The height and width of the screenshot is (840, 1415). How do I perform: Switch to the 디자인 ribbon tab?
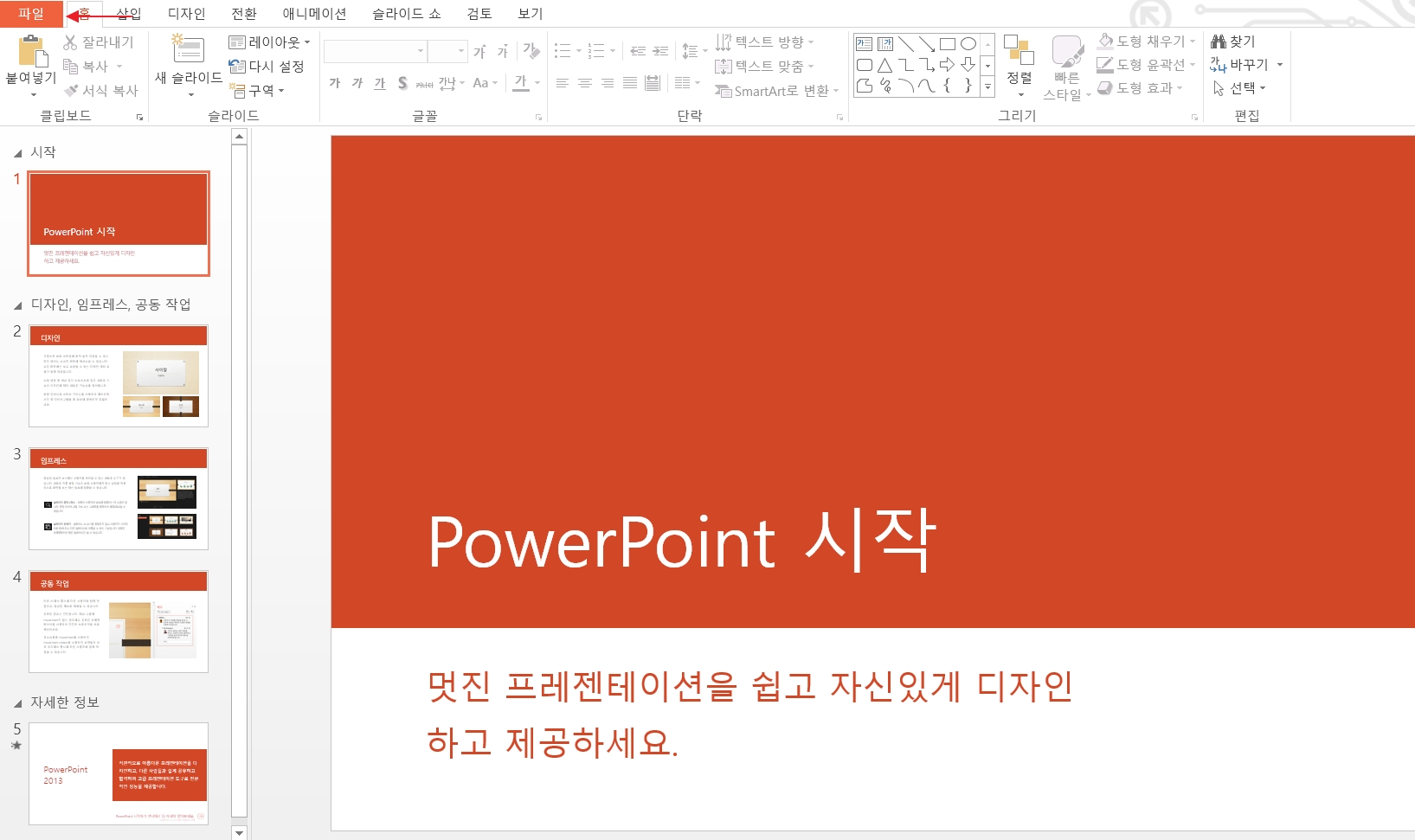[187, 14]
